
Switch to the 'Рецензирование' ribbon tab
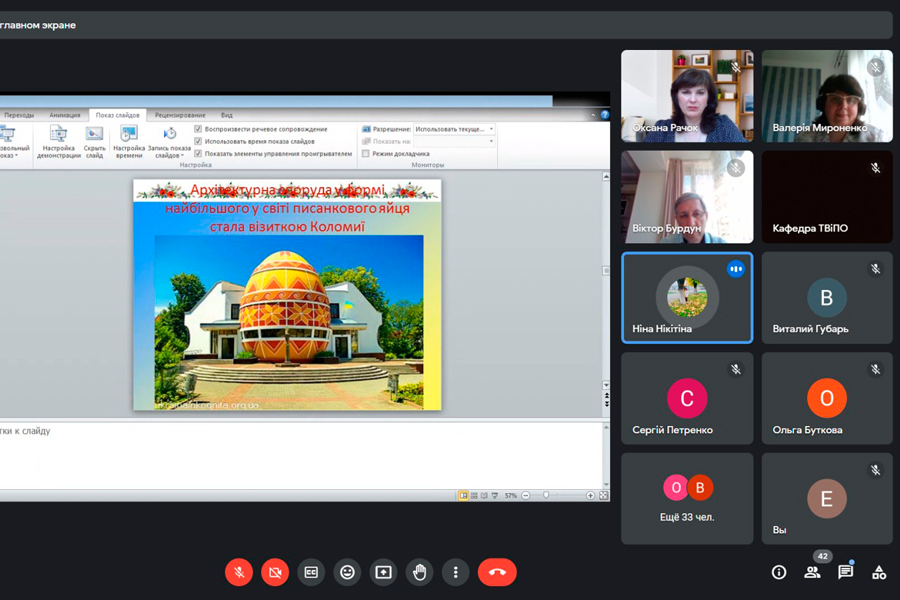pyautogui.click(x=180, y=115)
